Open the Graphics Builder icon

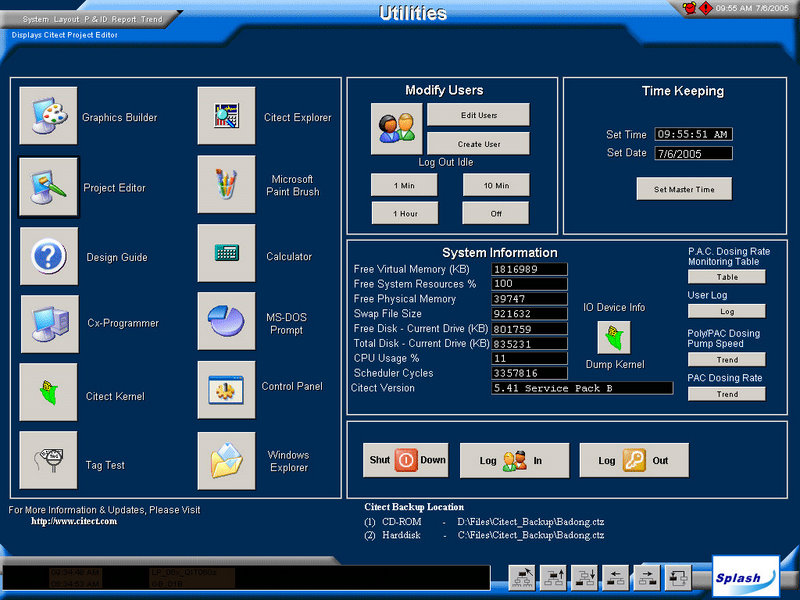point(48,117)
